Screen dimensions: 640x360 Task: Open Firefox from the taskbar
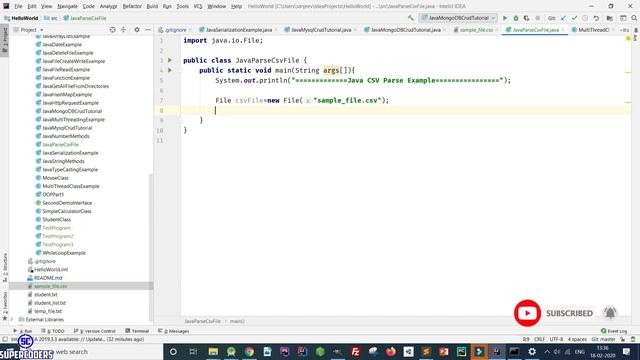pyautogui.click(x=391, y=351)
